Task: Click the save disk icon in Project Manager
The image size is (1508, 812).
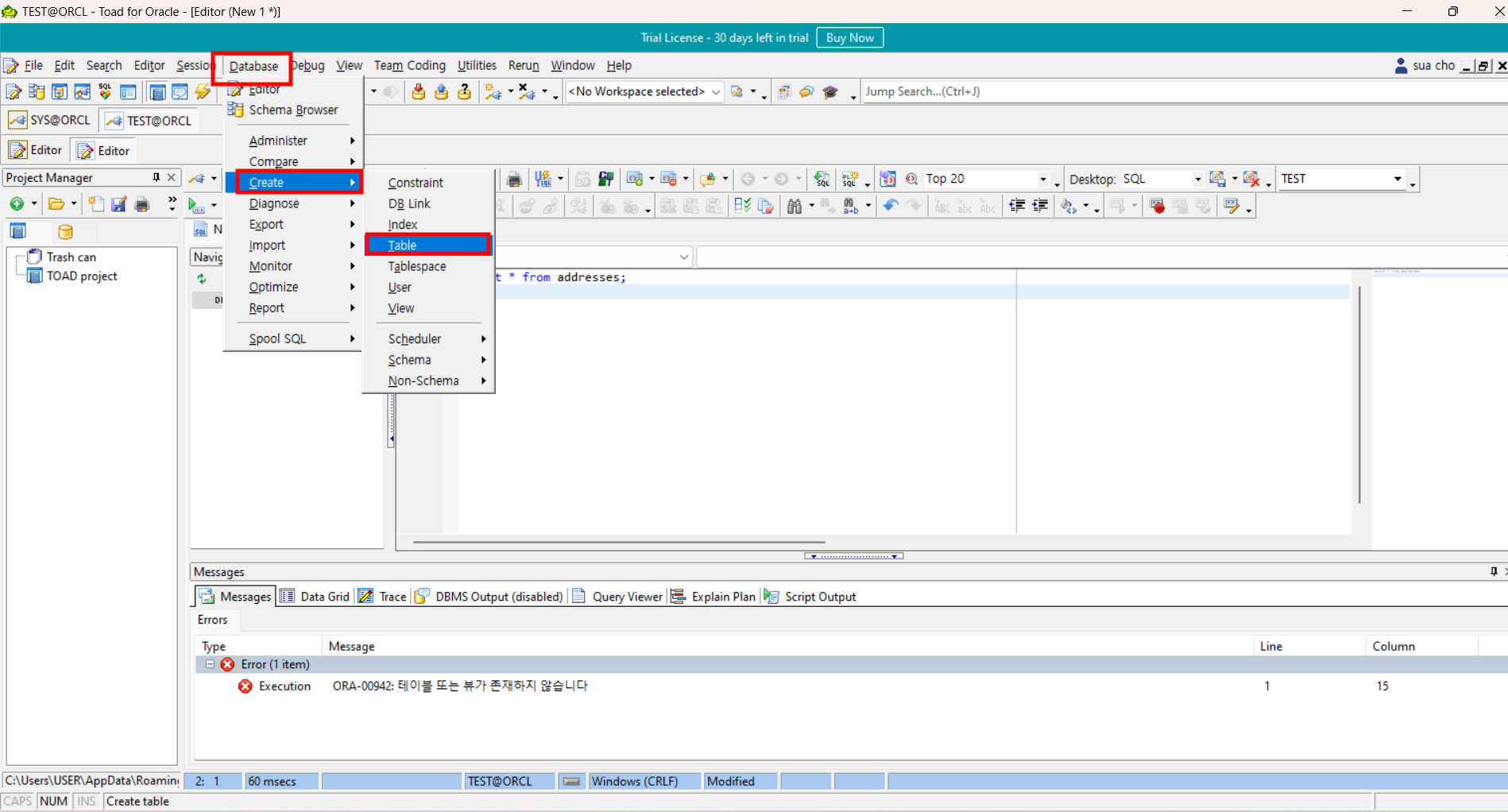Action: [118, 204]
